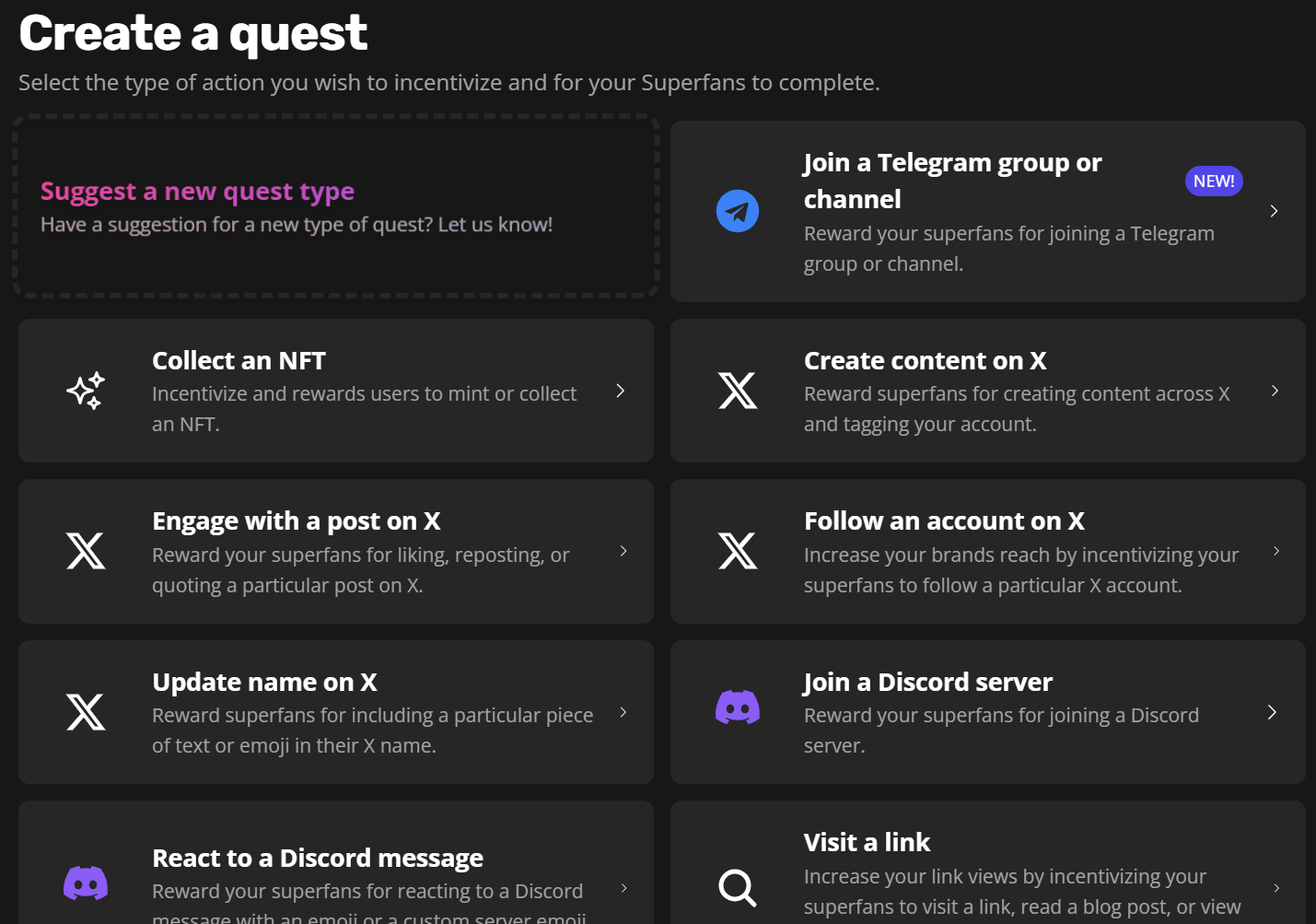Image resolution: width=1316 pixels, height=924 pixels.
Task: Click the chevron on Create content on X
Action: point(1275,391)
